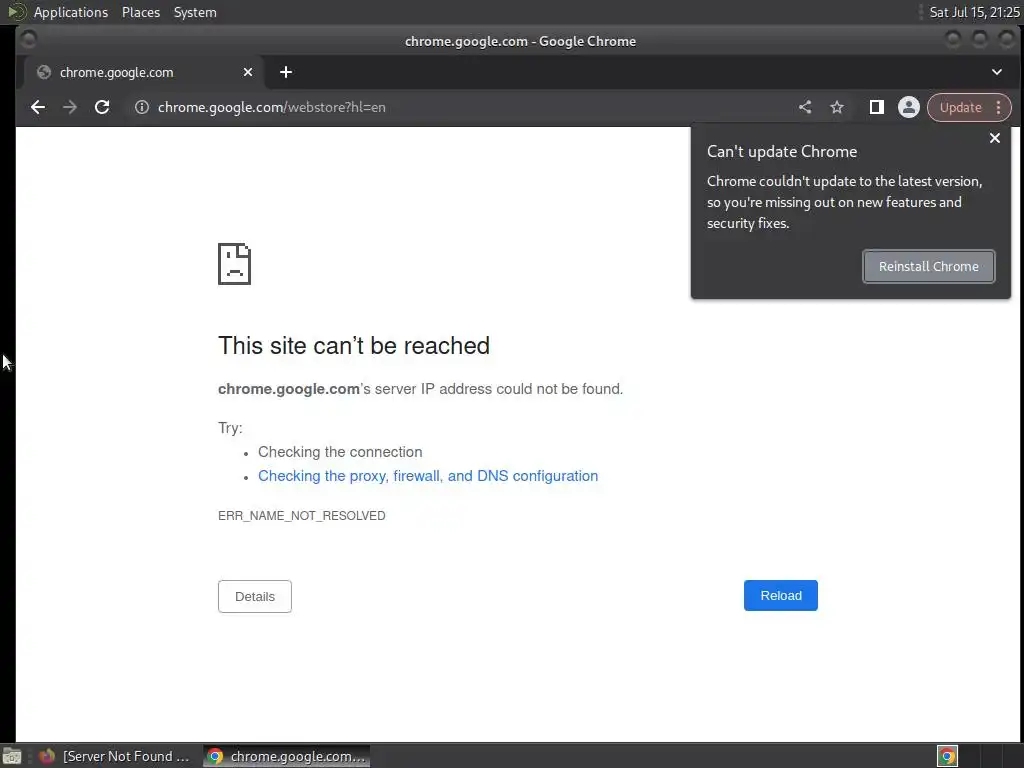Click the blue Reload button
1024x768 pixels.
click(x=780, y=596)
